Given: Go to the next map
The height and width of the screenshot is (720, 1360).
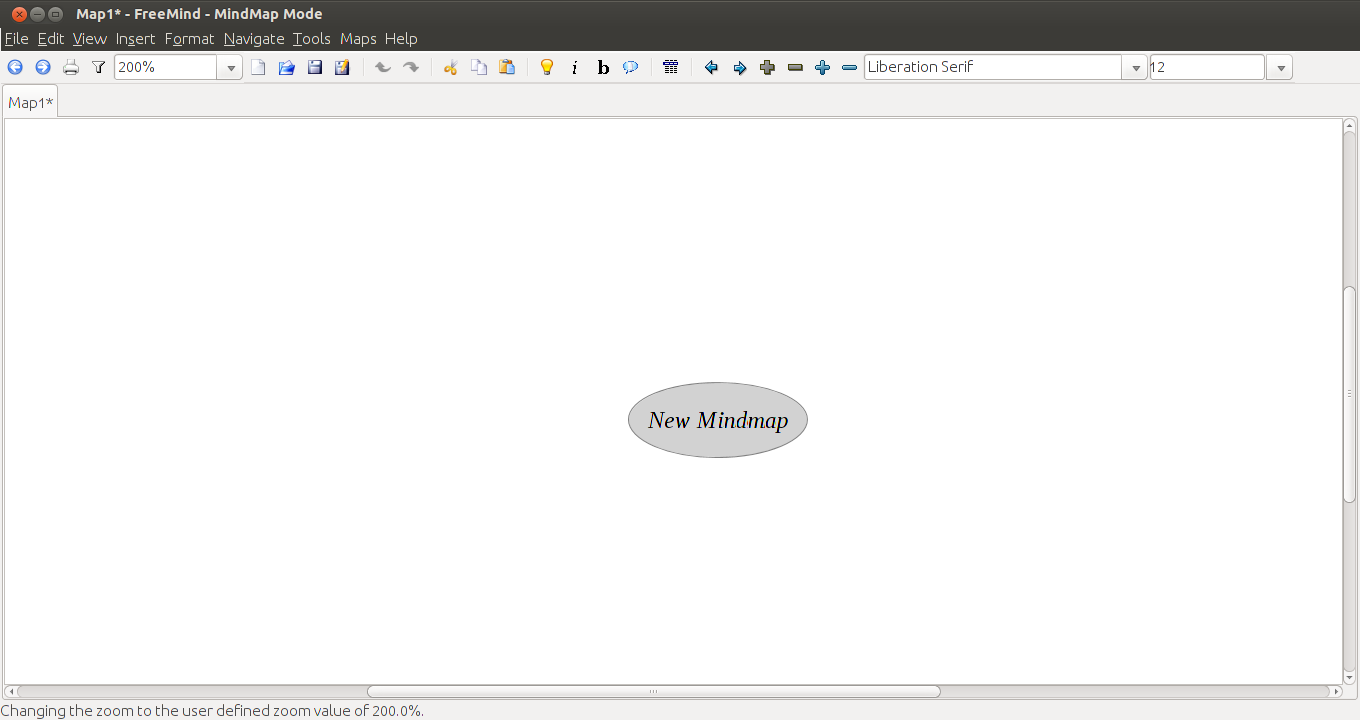Looking at the screenshot, I should pos(43,67).
